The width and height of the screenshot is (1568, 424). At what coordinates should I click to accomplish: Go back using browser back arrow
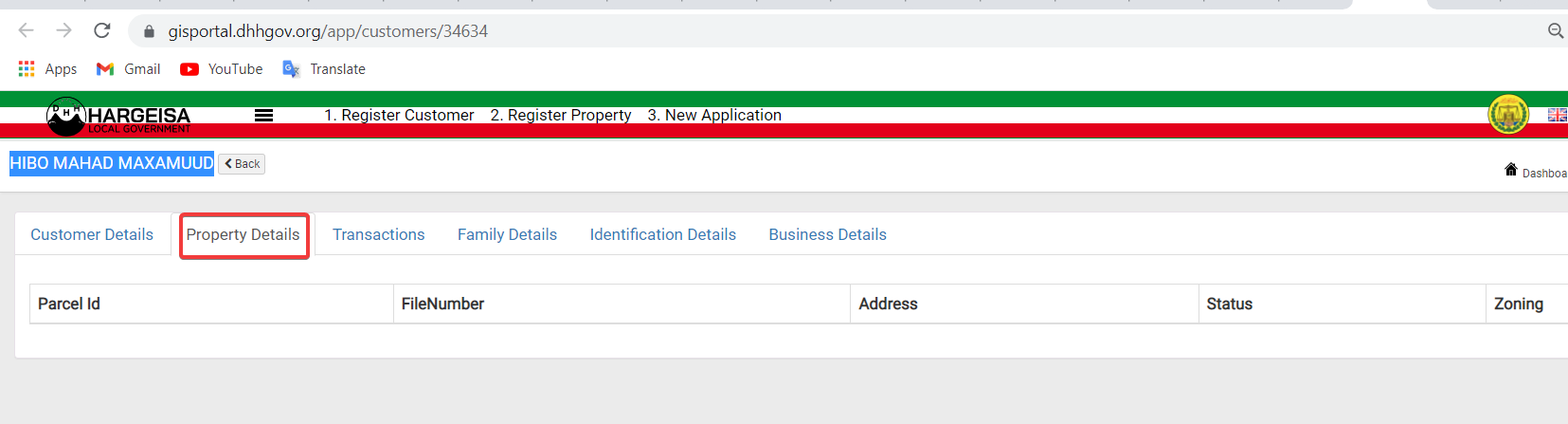pos(26,30)
